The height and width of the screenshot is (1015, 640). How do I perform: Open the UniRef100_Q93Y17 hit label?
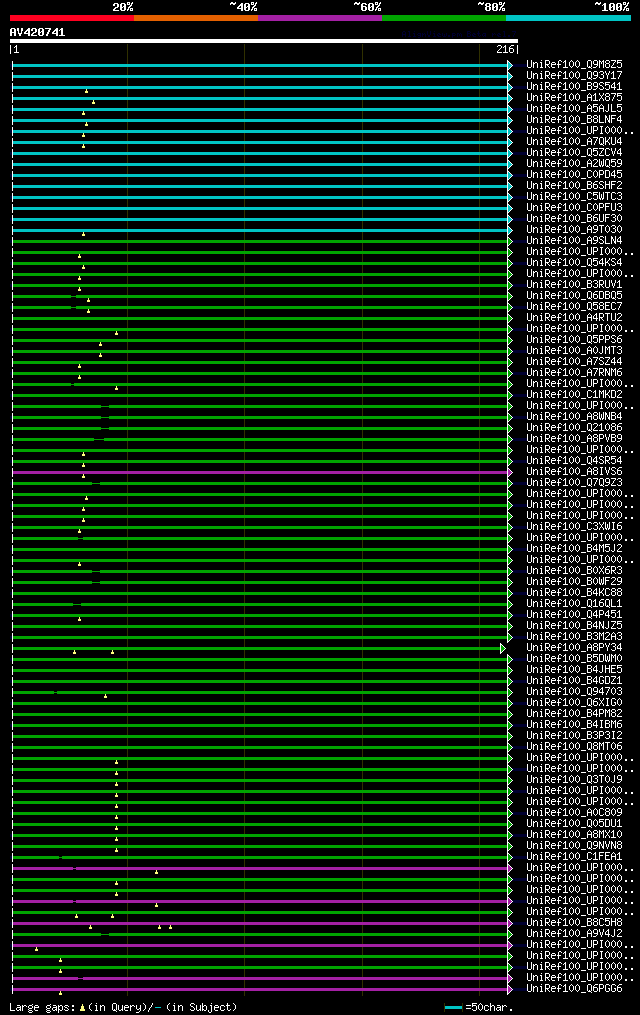tap(574, 76)
